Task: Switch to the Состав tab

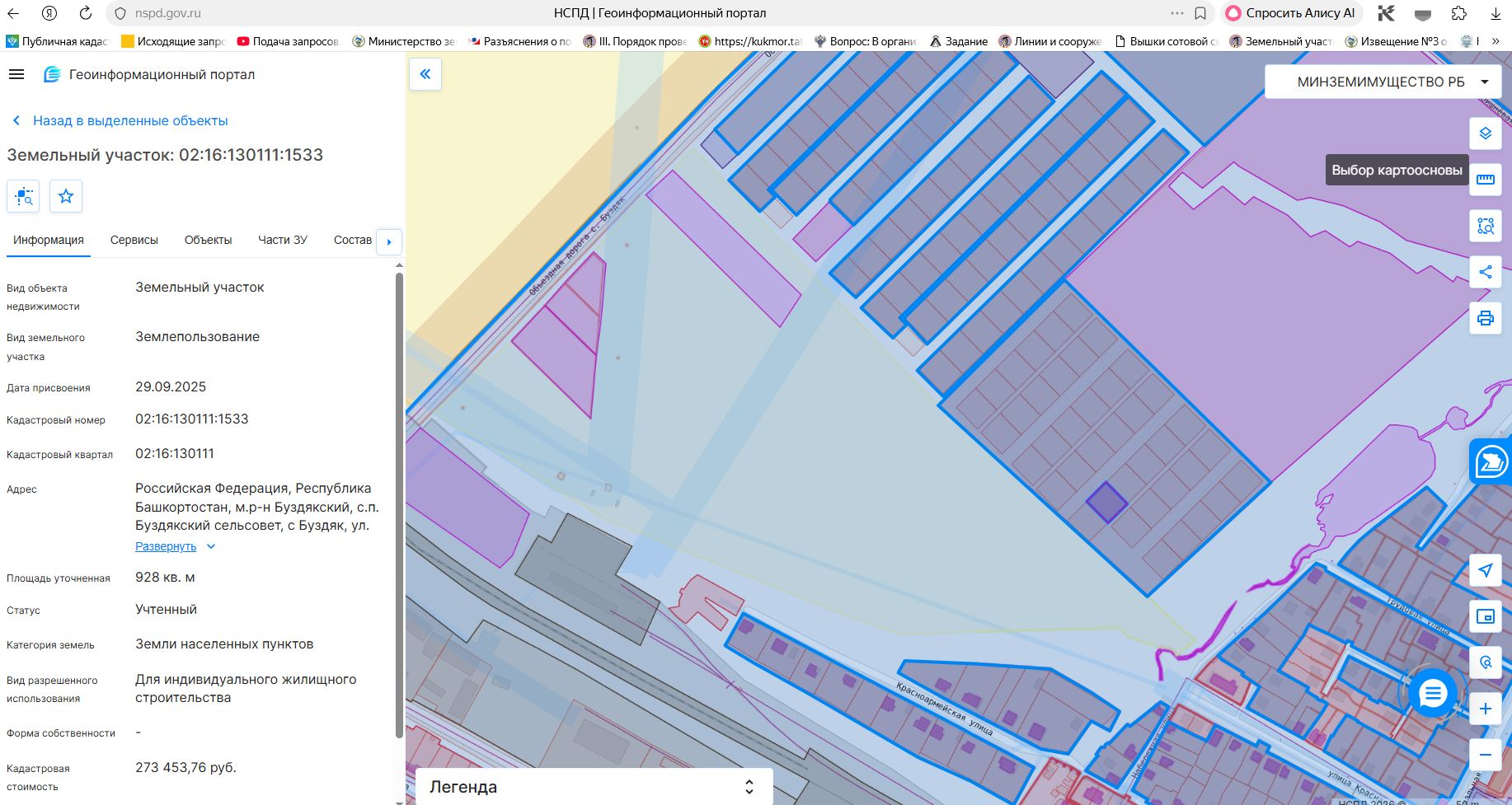Action: pos(353,240)
